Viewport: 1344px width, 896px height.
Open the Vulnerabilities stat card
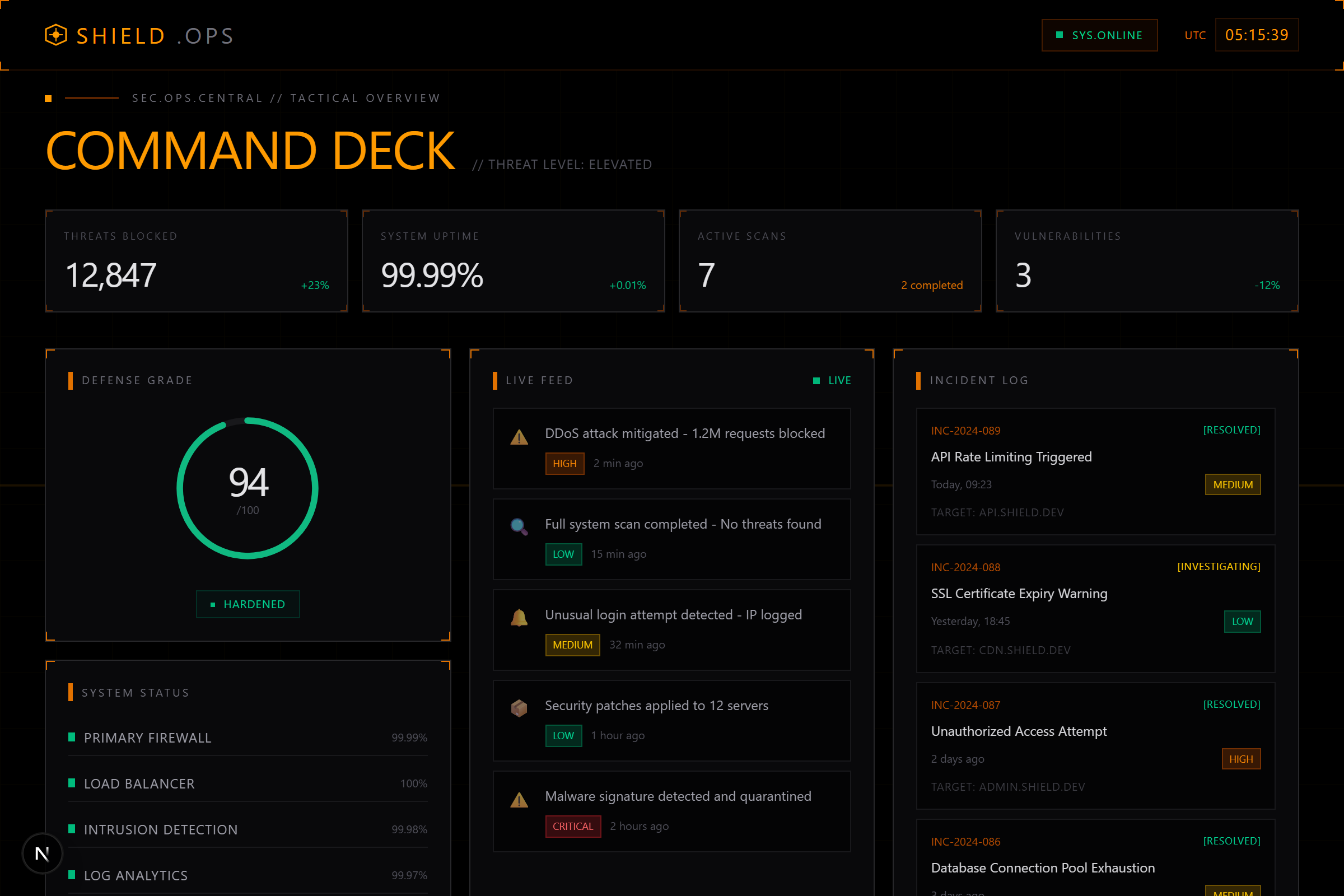pos(1146,261)
